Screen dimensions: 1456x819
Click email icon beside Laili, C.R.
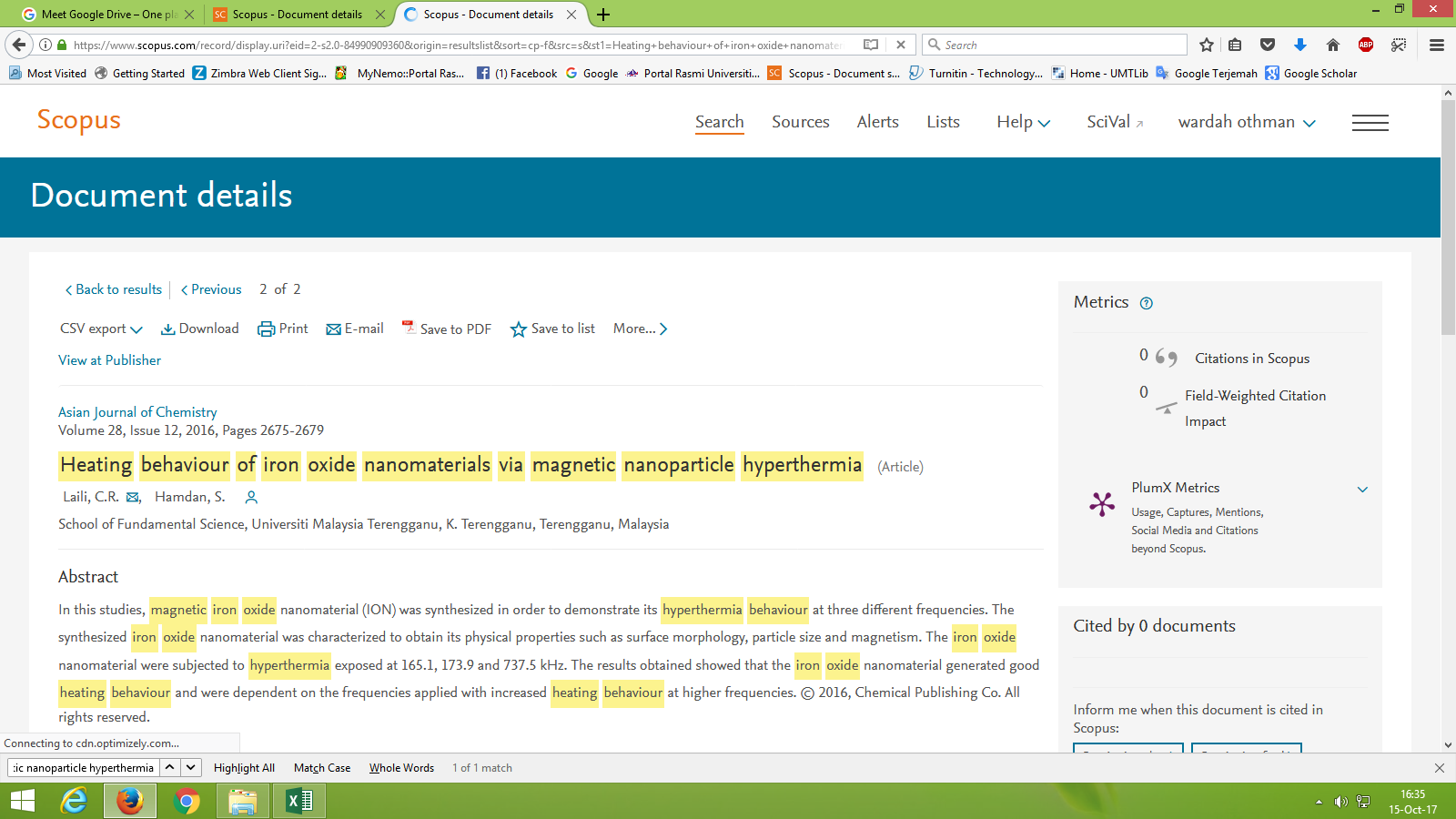(x=133, y=497)
